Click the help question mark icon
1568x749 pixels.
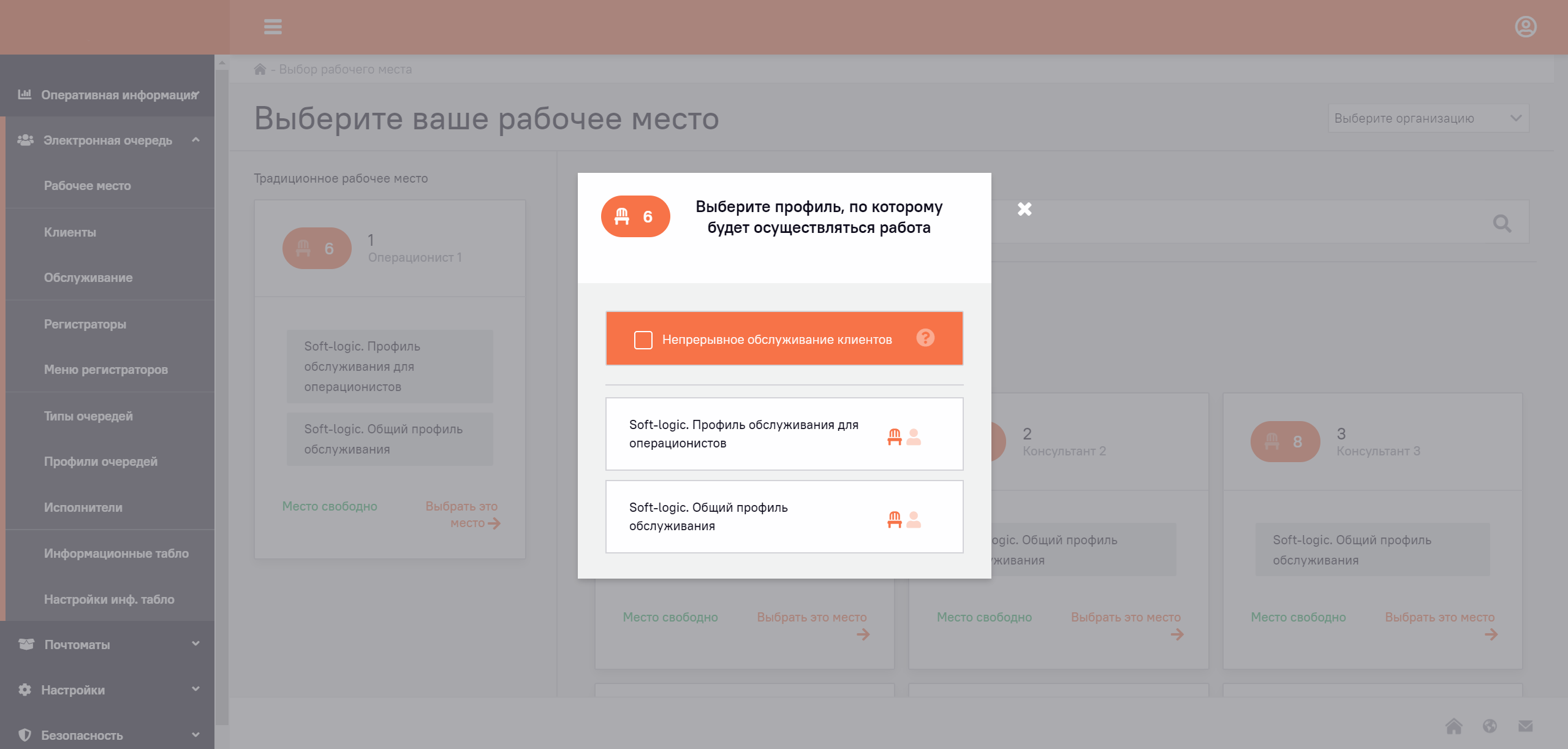925,338
